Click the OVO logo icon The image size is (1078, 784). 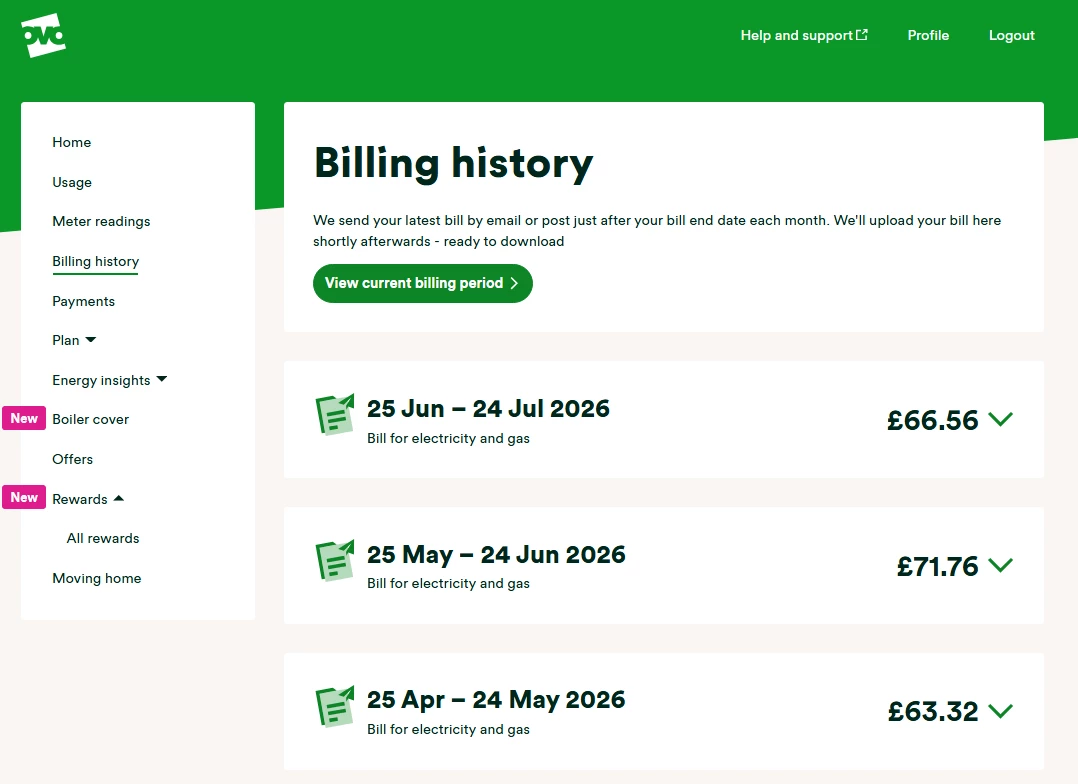(44, 35)
